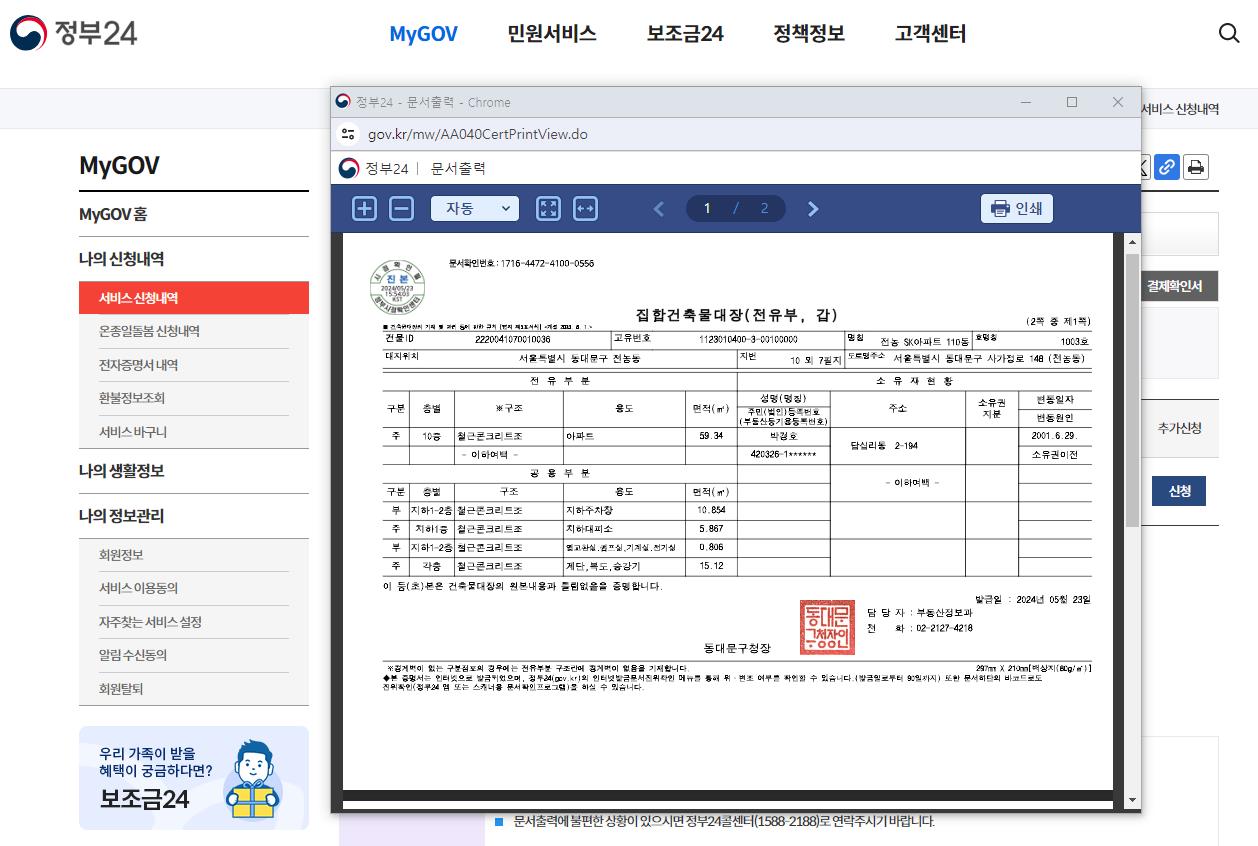The width and height of the screenshot is (1258, 846).
Task: Open 자주찾는 서비스 설정 sidebar item
Action: (150, 622)
